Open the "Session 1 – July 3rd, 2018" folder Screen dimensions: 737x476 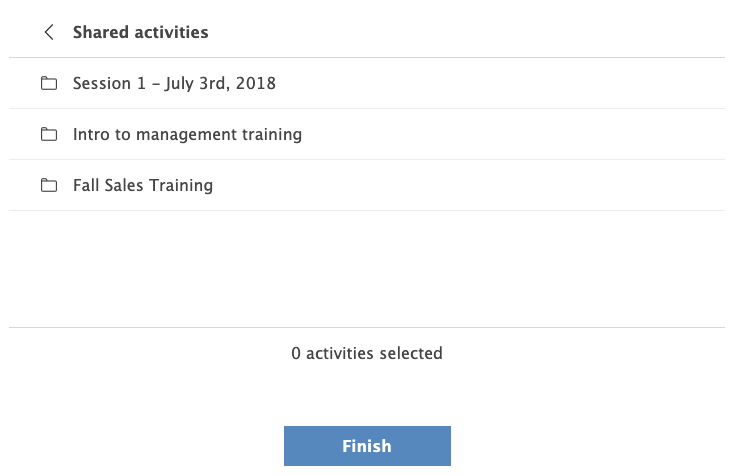coord(174,84)
